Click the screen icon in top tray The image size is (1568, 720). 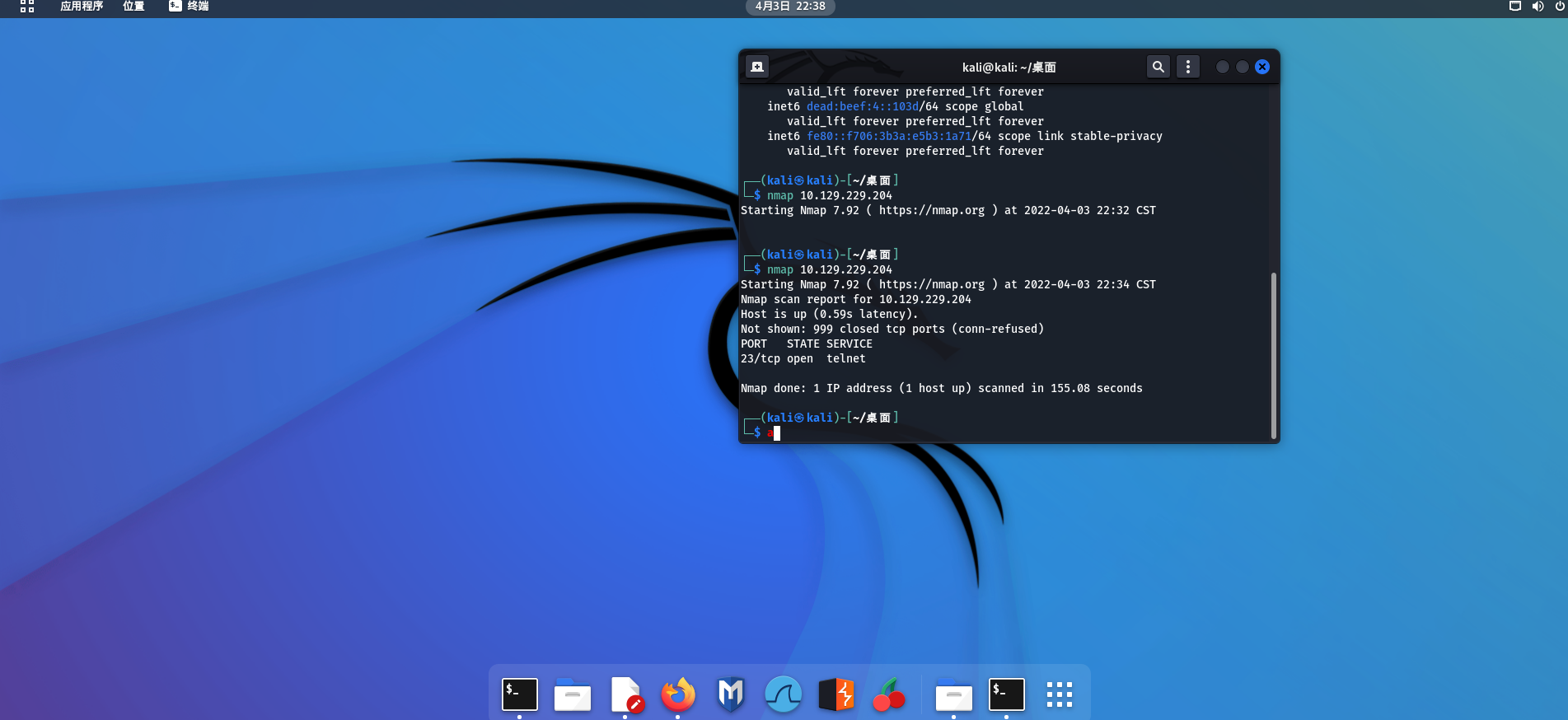(1514, 7)
